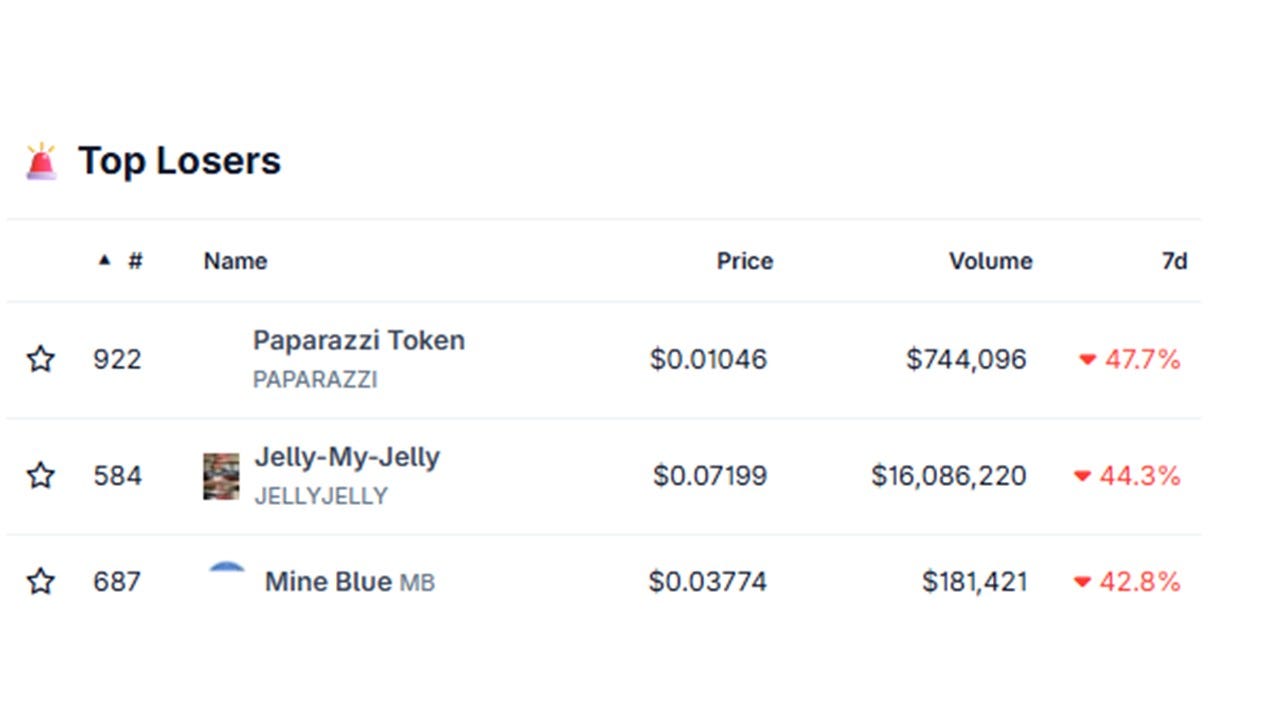Click the sort arrow beside the # column
Screen dimensions: 1280x720
[104, 261]
